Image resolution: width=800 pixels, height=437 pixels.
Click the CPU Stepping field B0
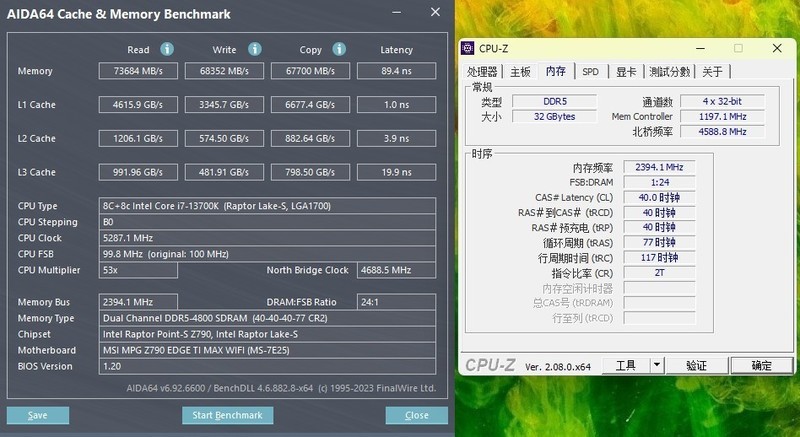[267, 222]
